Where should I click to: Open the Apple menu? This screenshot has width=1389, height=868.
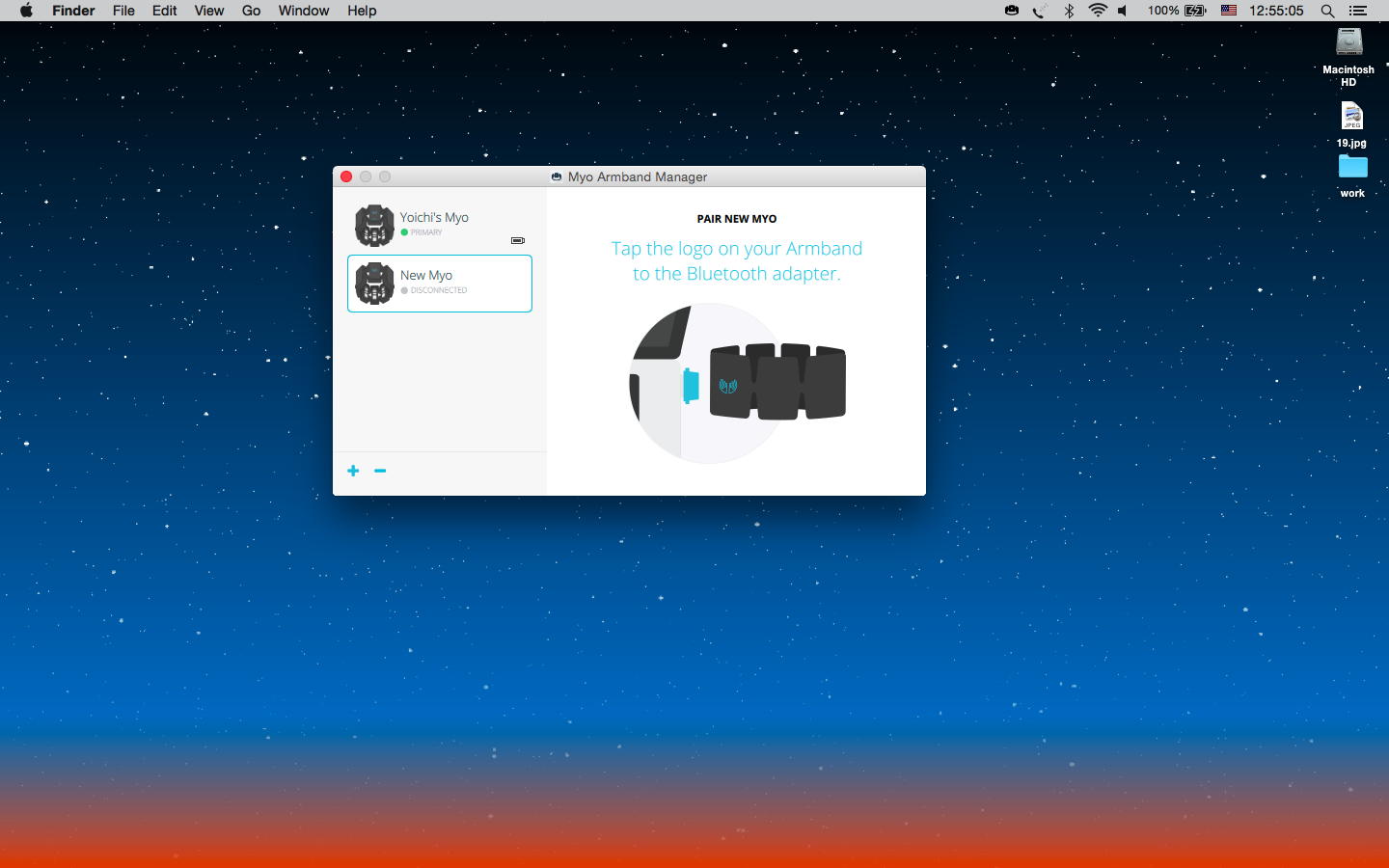(26, 11)
